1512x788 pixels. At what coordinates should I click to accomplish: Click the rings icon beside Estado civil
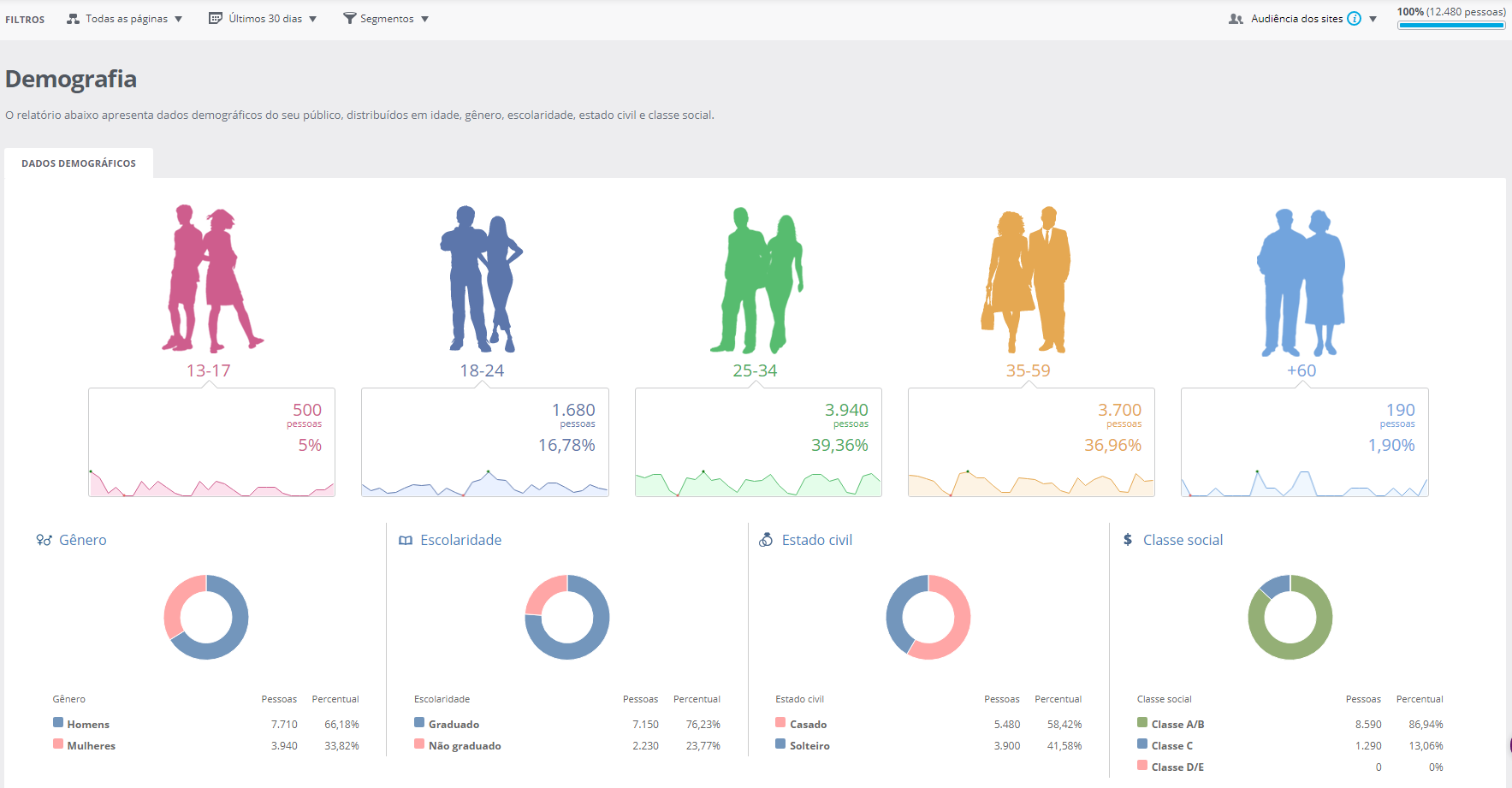point(766,540)
